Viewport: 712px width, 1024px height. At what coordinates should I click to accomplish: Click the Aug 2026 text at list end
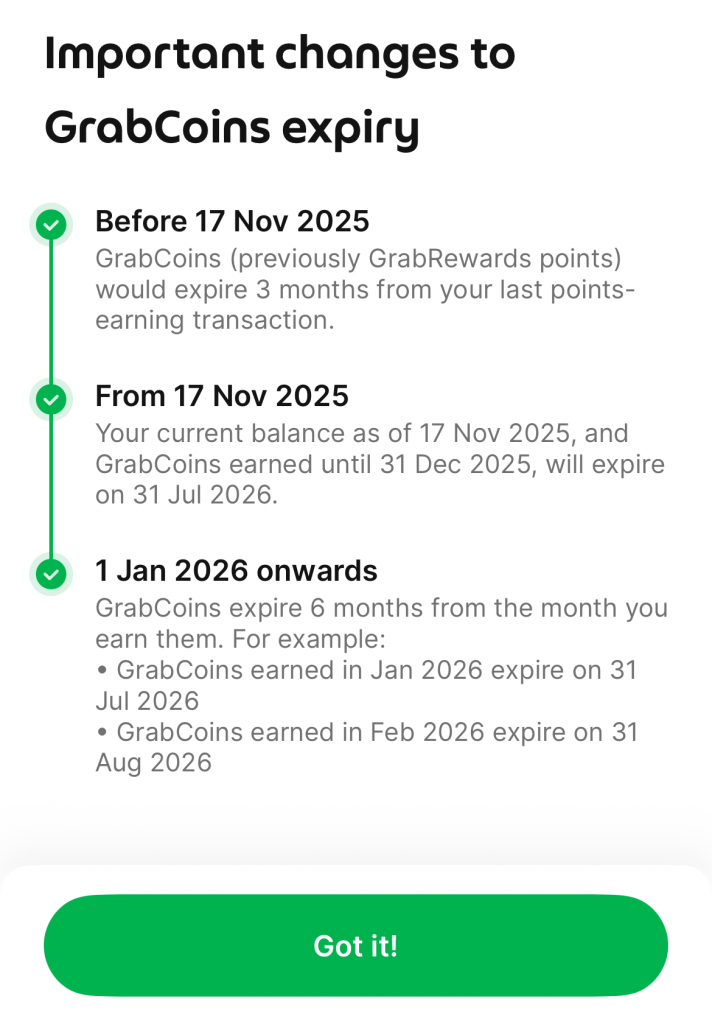point(154,762)
